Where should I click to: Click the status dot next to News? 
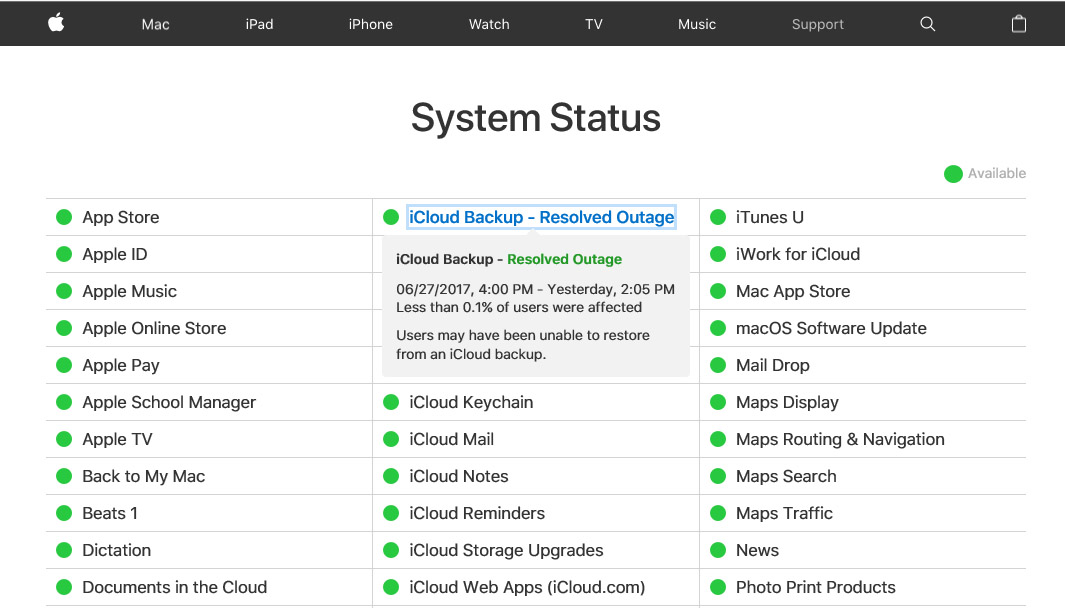coord(718,550)
